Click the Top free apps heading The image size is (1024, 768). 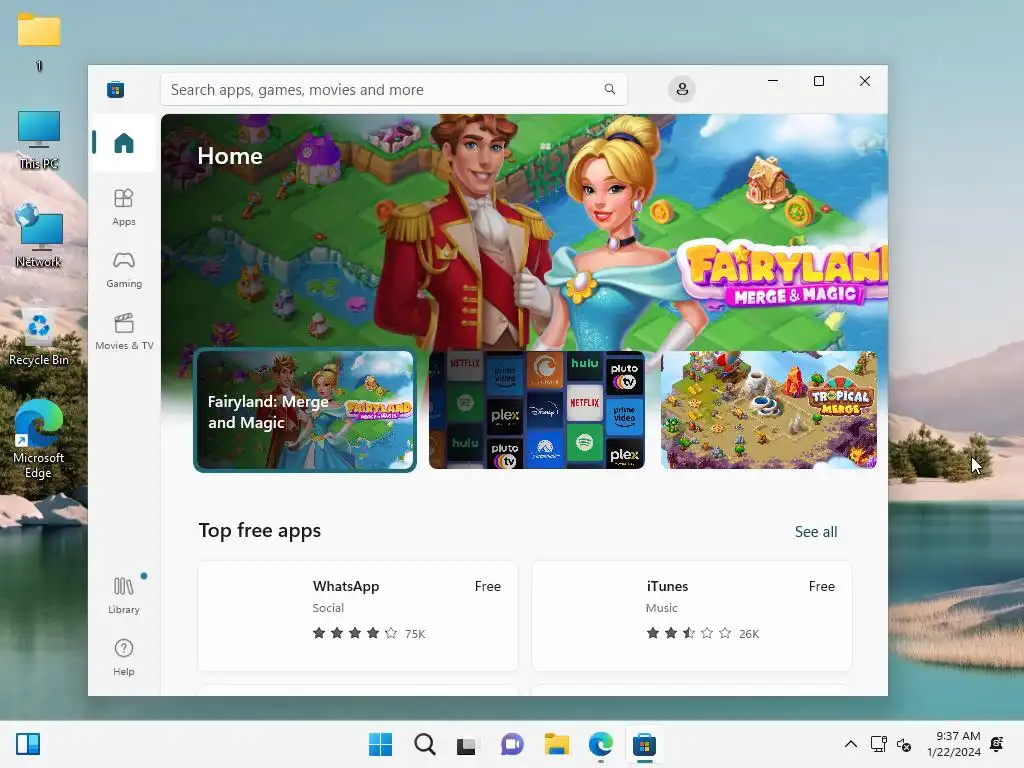[260, 530]
